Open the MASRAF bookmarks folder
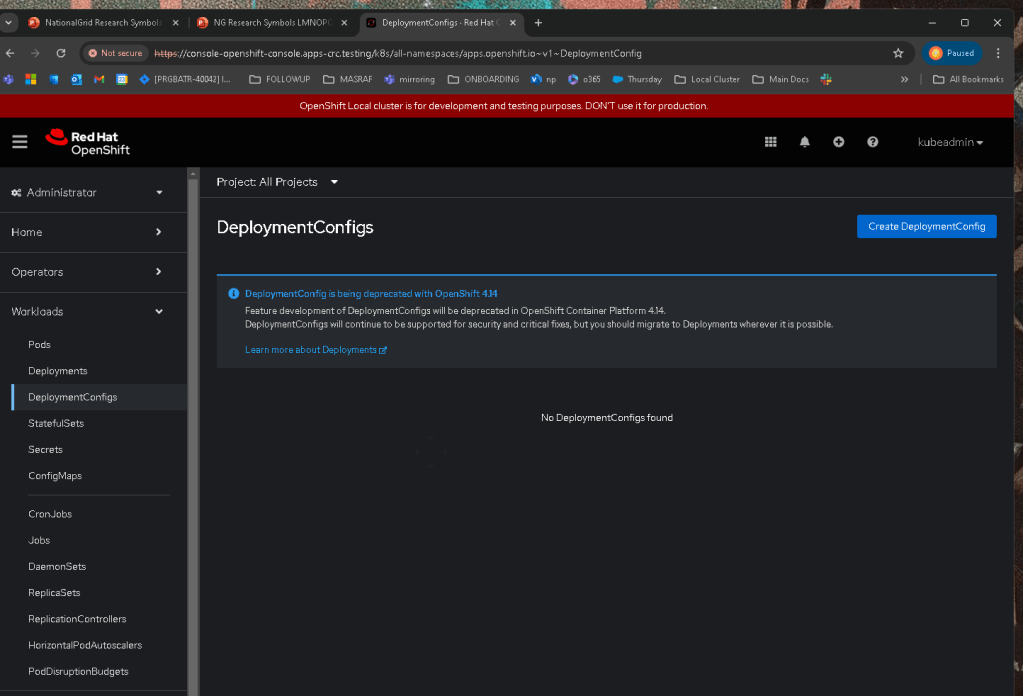Image resolution: width=1023 pixels, height=696 pixels. tap(347, 79)
